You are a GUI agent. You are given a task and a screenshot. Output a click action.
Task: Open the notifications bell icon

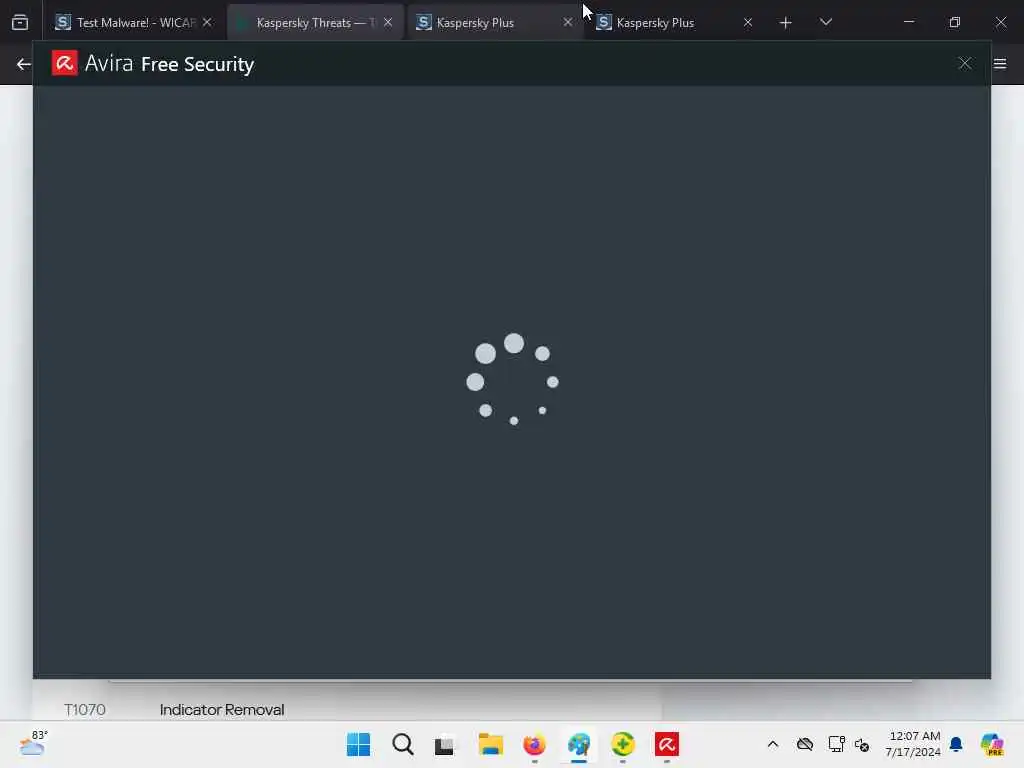[956, 744]
